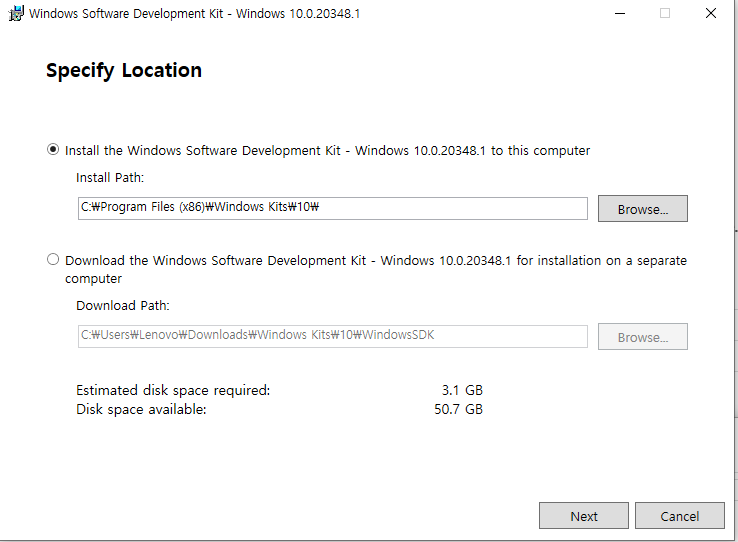This screenshot has height=542, width=738.
Task: Select Download SDK for separate computer option
Action: (x=53, y=259)
